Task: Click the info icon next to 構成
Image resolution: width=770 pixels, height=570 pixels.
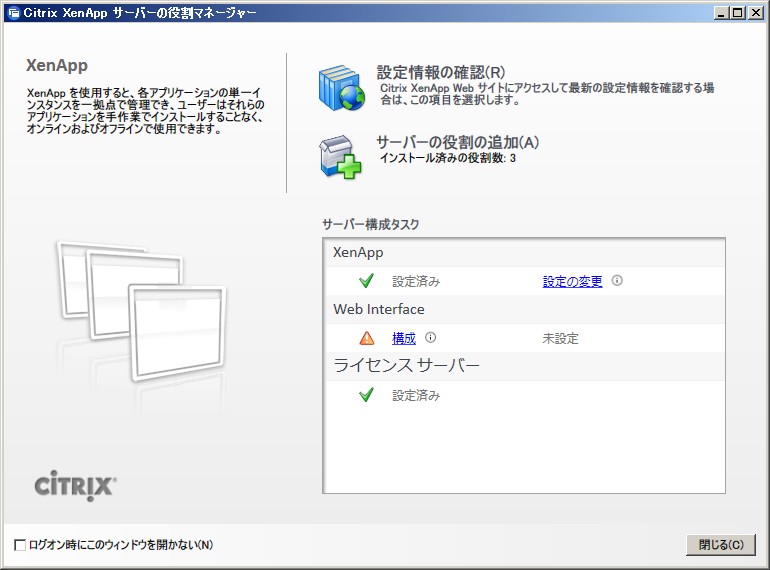Action: pos(431,338)
